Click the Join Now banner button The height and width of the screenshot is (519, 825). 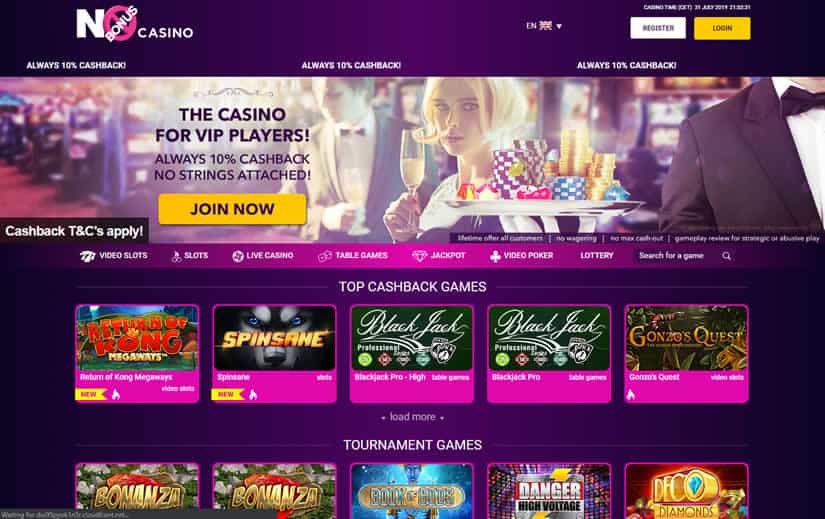(232, 209)
